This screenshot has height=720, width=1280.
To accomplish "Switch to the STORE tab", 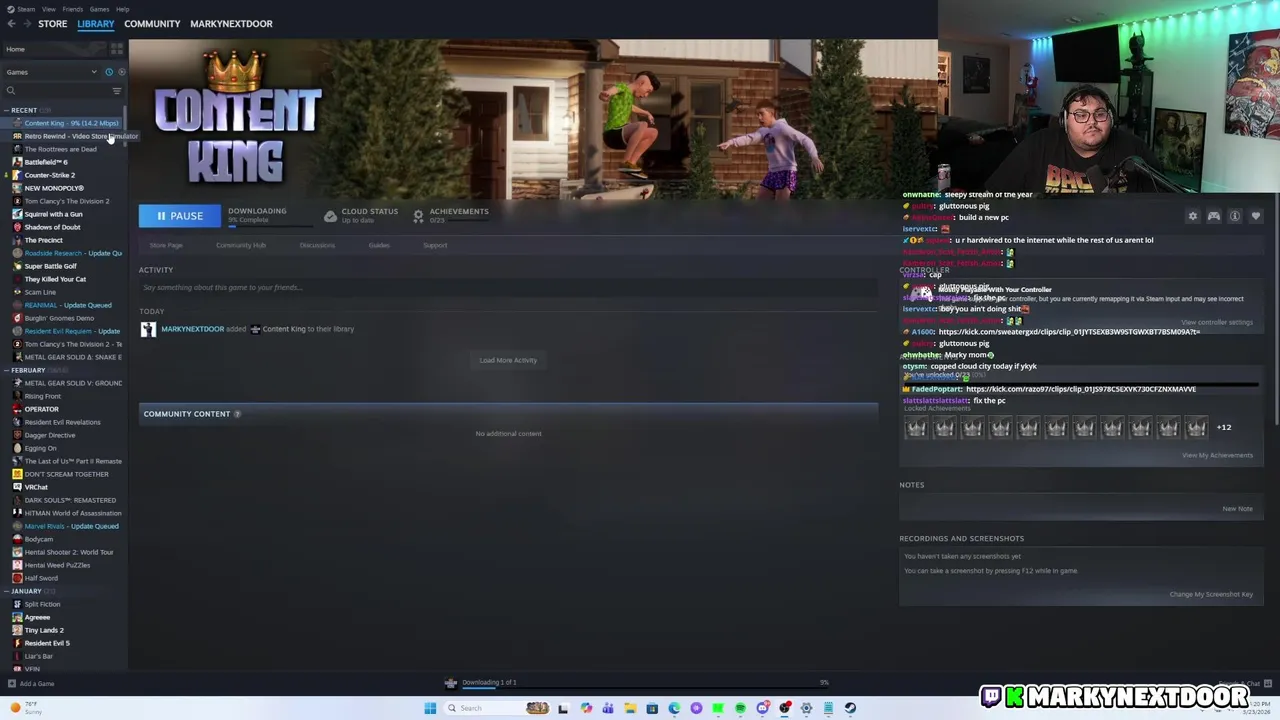I will [x=52, y=23].
